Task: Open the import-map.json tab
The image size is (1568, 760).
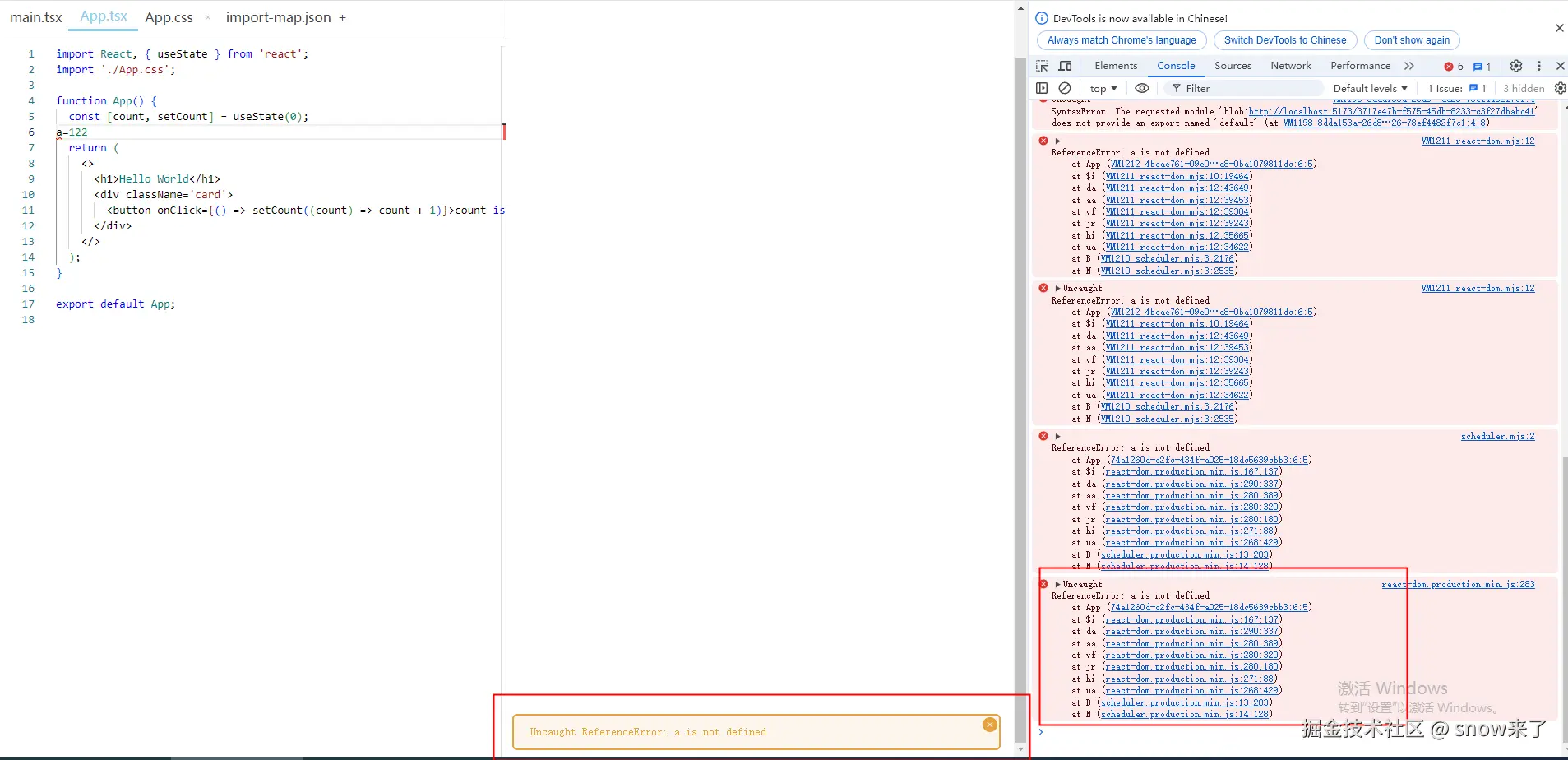Action: [x=279, y=17]
